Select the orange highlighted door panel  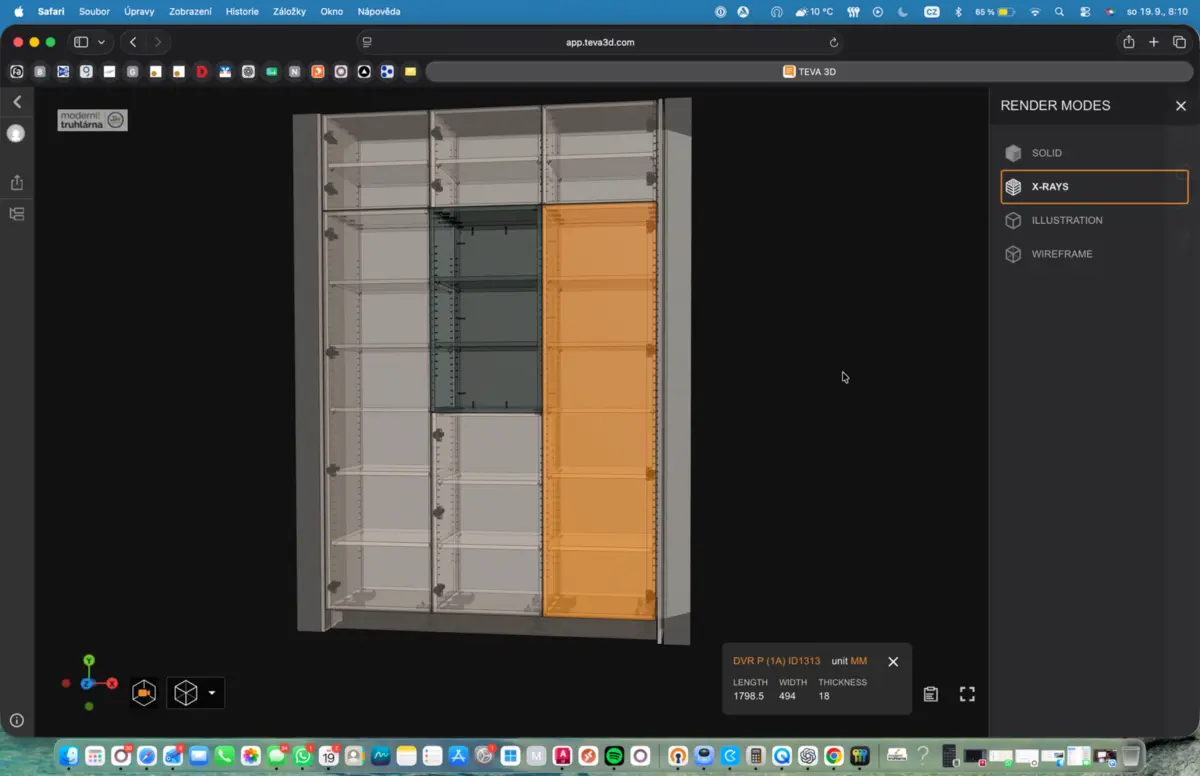[x=599, y=410]
